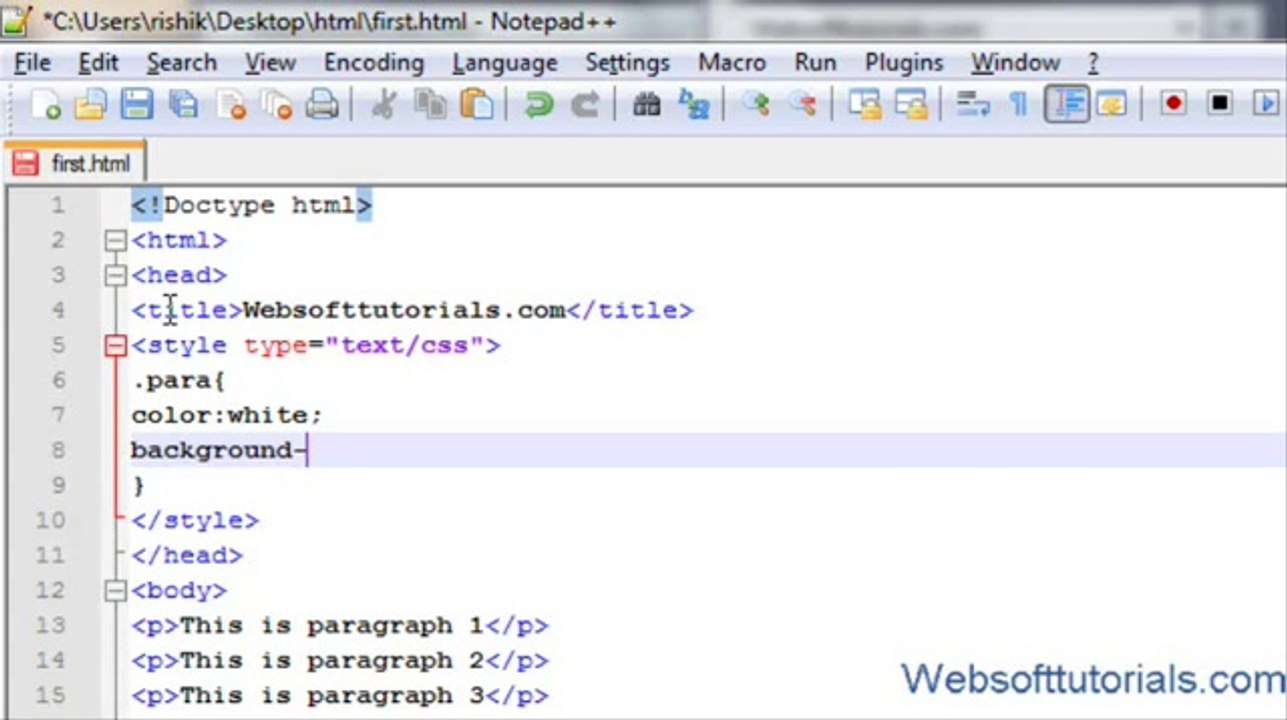The height and width of the screenshot is (720, 1287).
Task: Click the "text/css" attribute value
Action: (404, 345)
